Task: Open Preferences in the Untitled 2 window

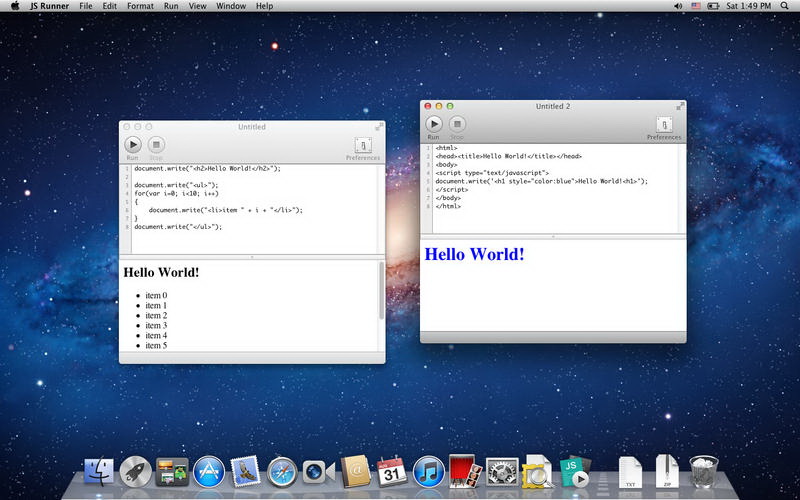Action: [x=663, y=125]
